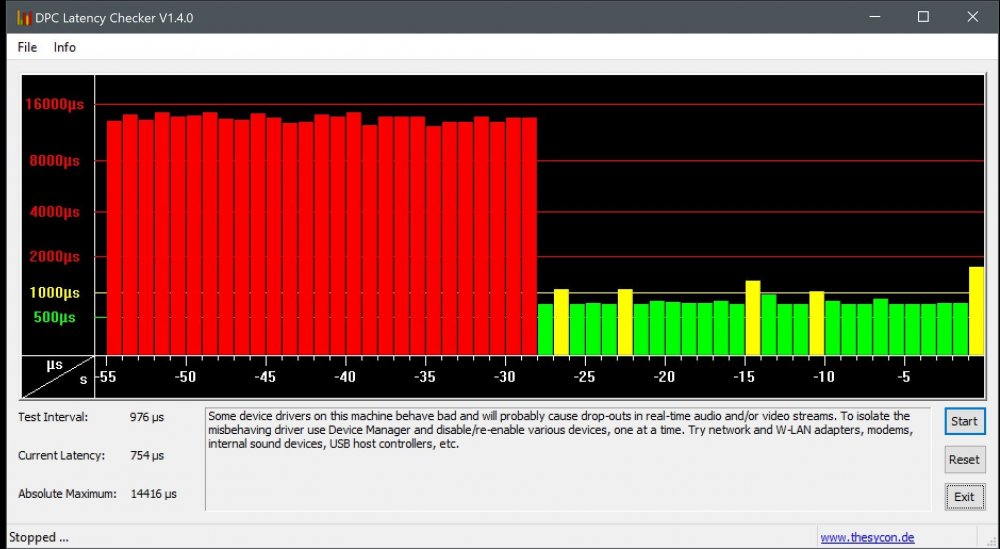Click the Exit button
The width and height of the screenshot is (1000, 549).
coord(964,497)
